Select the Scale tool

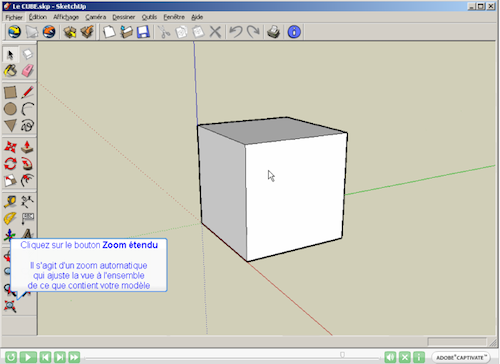(x=10, y=180)
